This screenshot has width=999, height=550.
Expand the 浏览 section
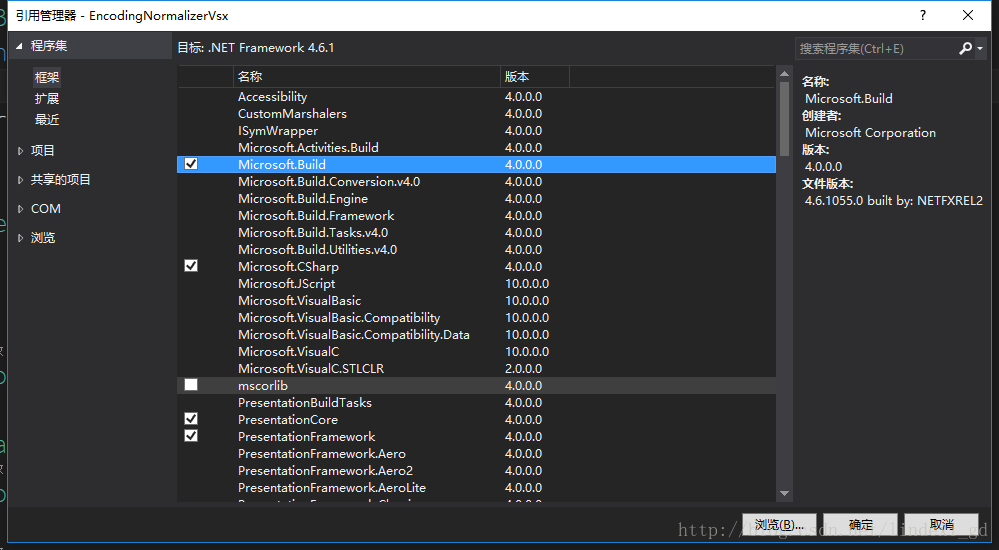(20, 238)
